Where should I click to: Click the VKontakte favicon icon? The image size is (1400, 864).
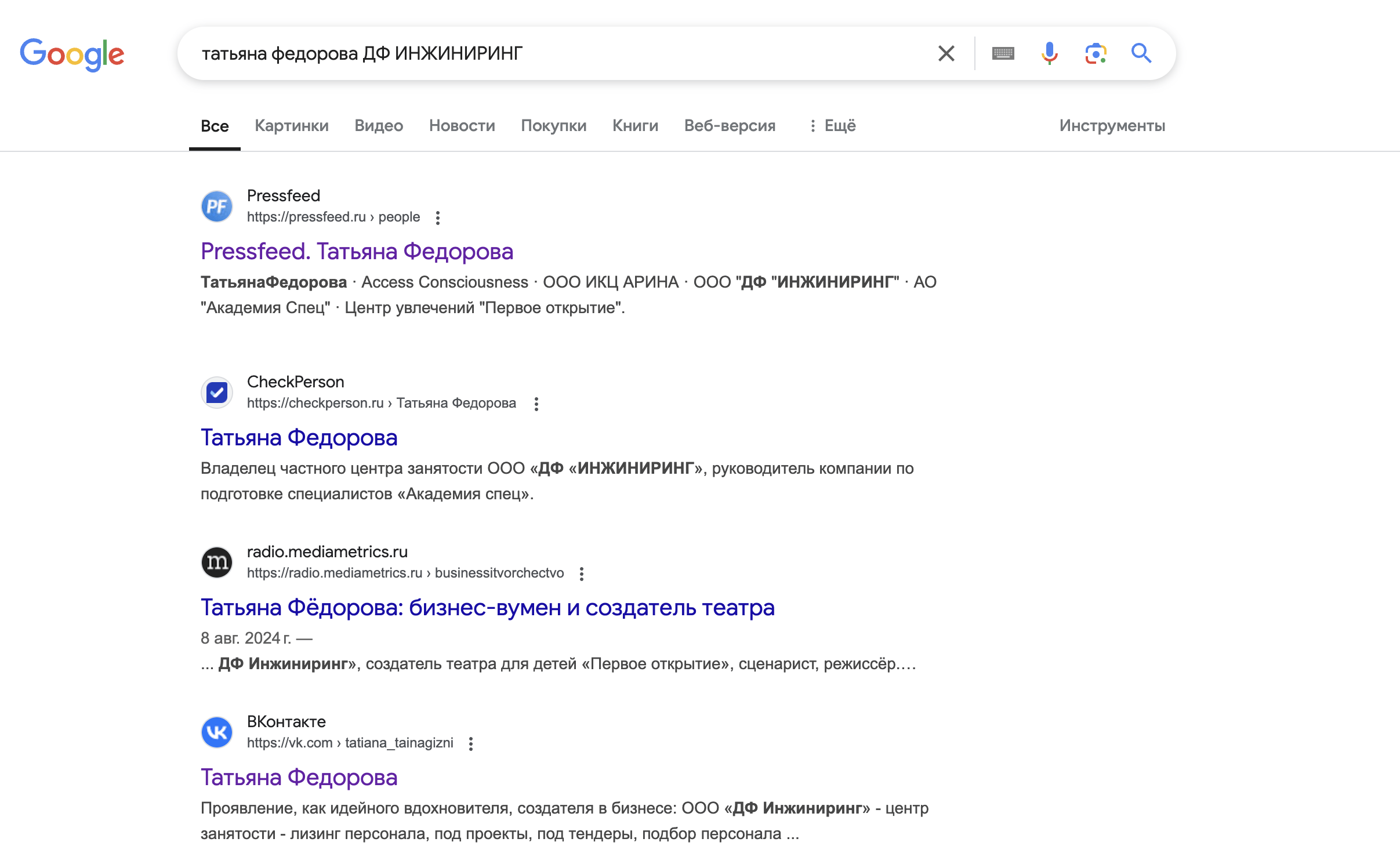pyautogui.click(x=216, y=732)
